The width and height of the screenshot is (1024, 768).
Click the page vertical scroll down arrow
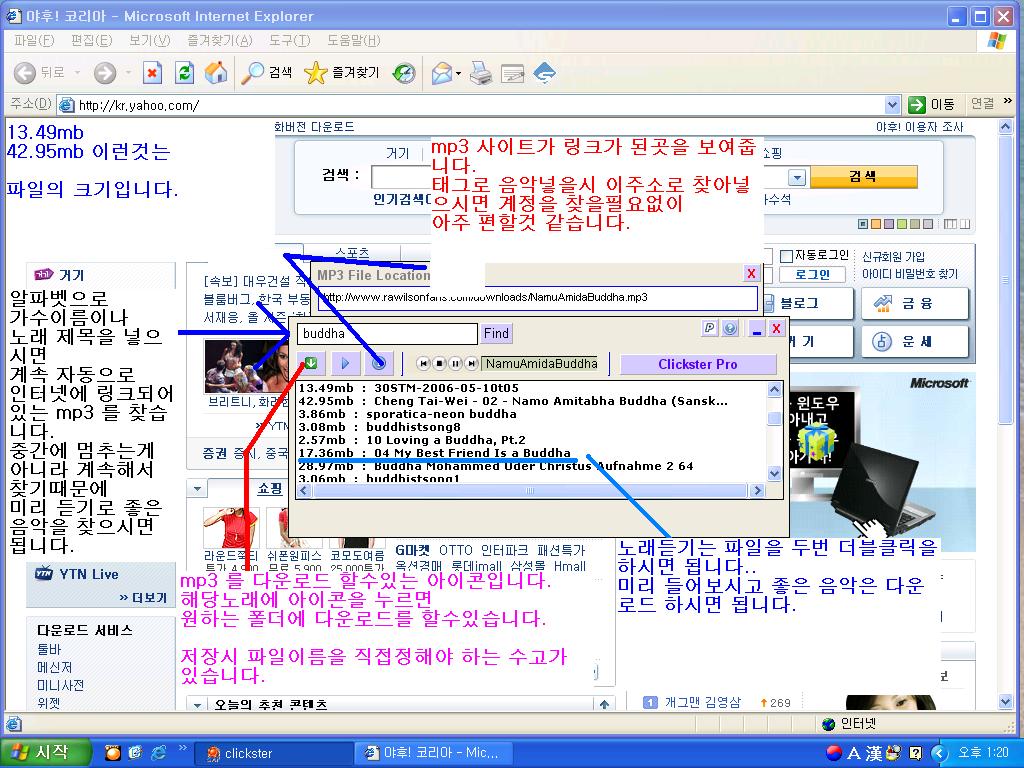pos(1005,702)
